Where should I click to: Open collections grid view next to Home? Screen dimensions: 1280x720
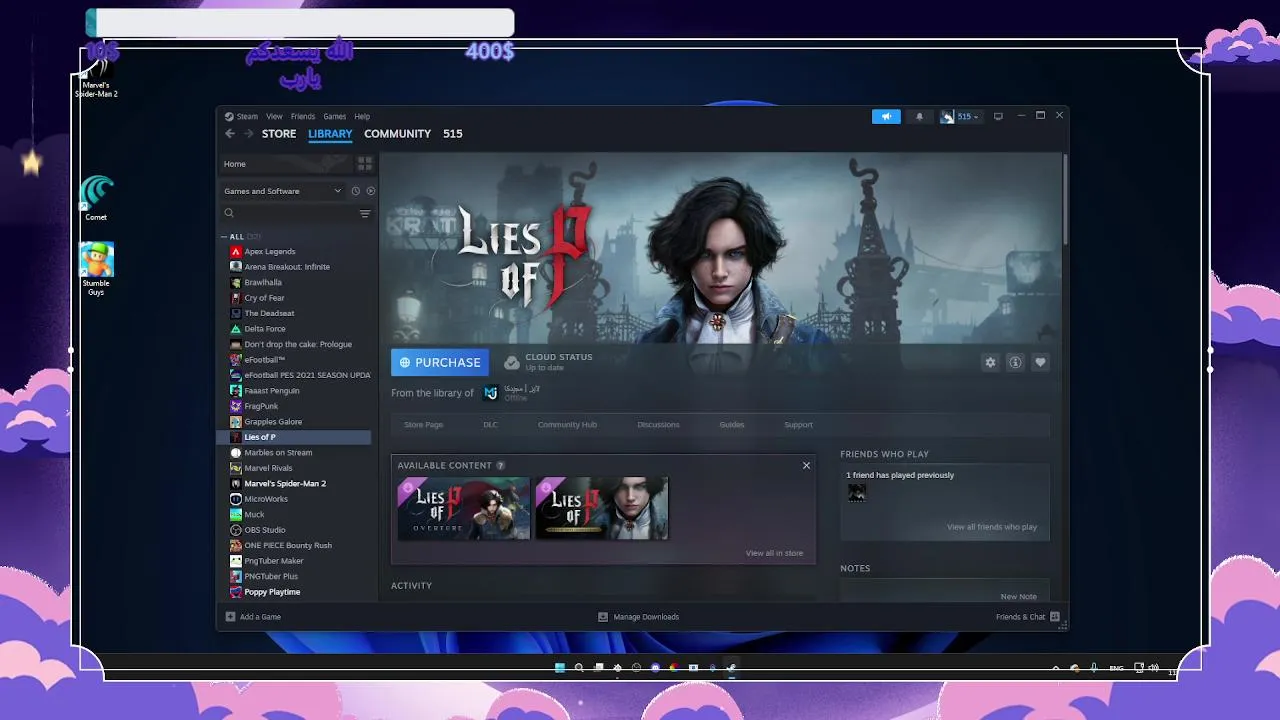(365, 164)
